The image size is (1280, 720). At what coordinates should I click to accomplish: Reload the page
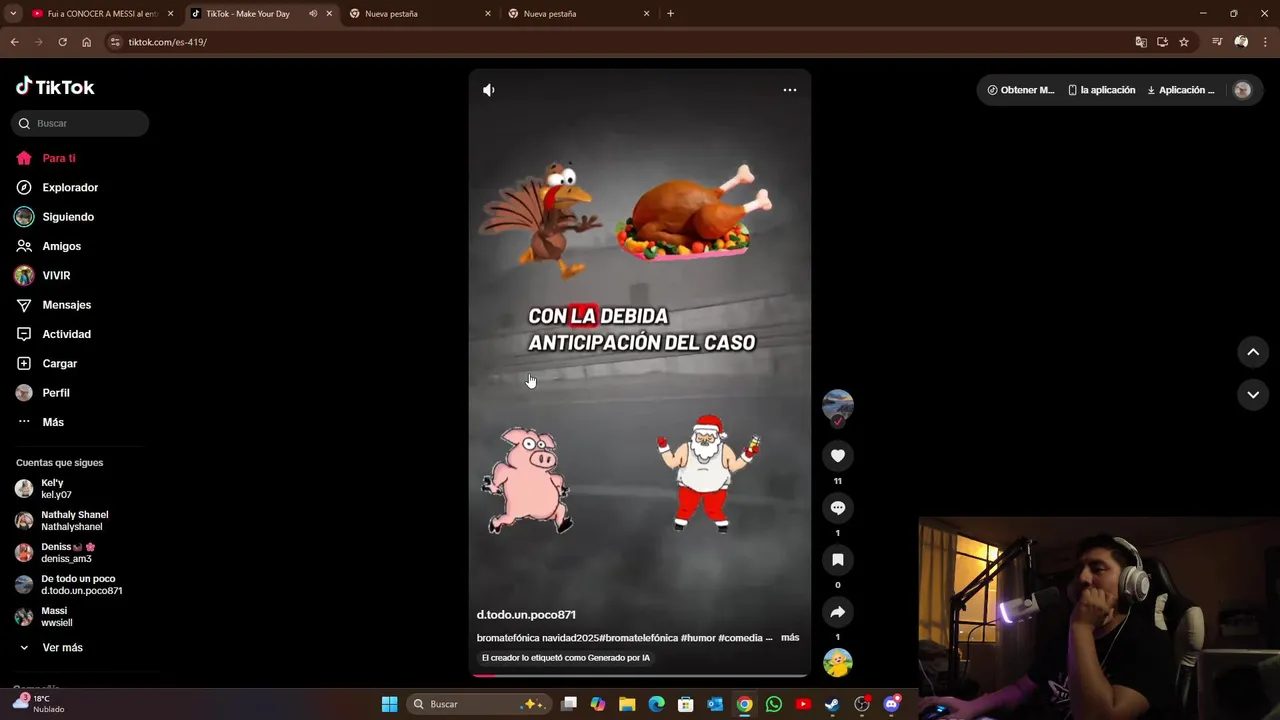coord(62,42)
